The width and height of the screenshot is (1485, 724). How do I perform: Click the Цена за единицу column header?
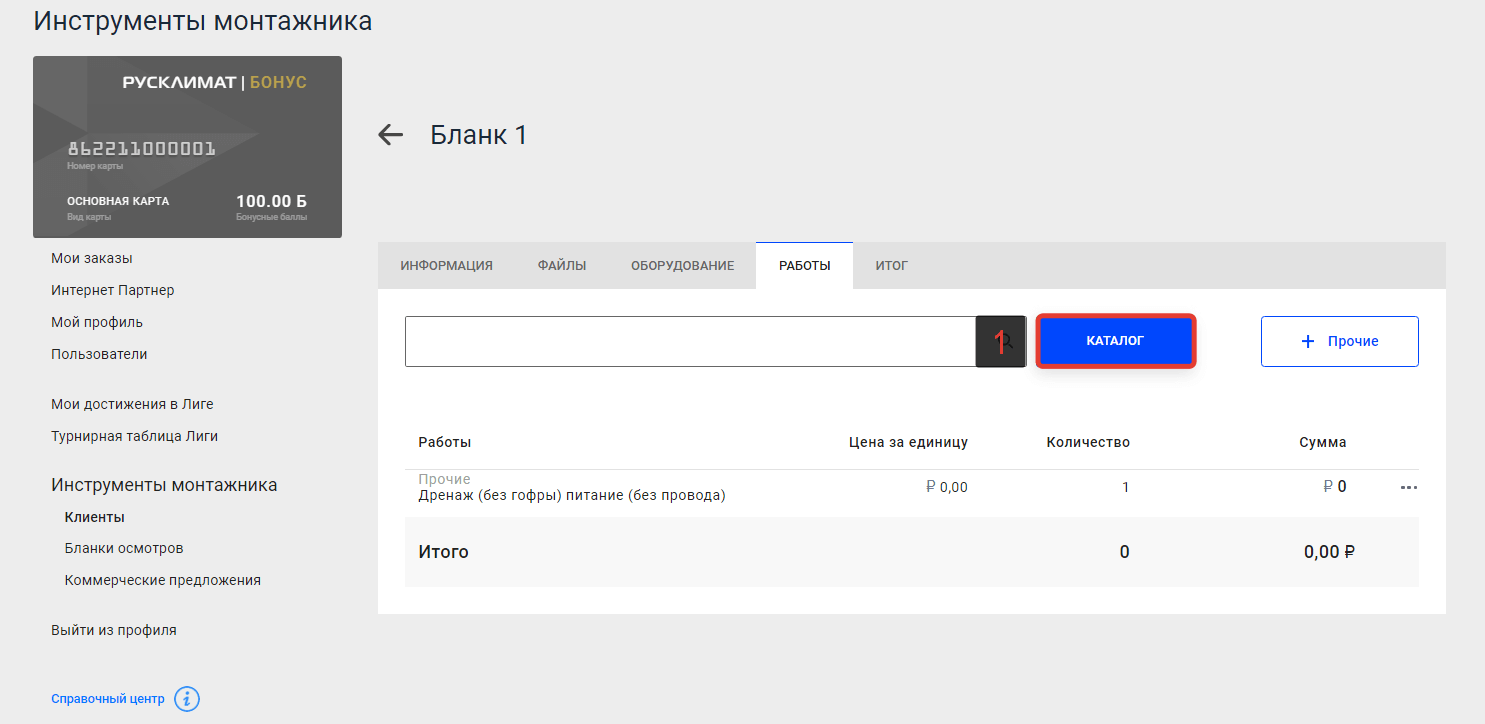(x=908, y=442)
